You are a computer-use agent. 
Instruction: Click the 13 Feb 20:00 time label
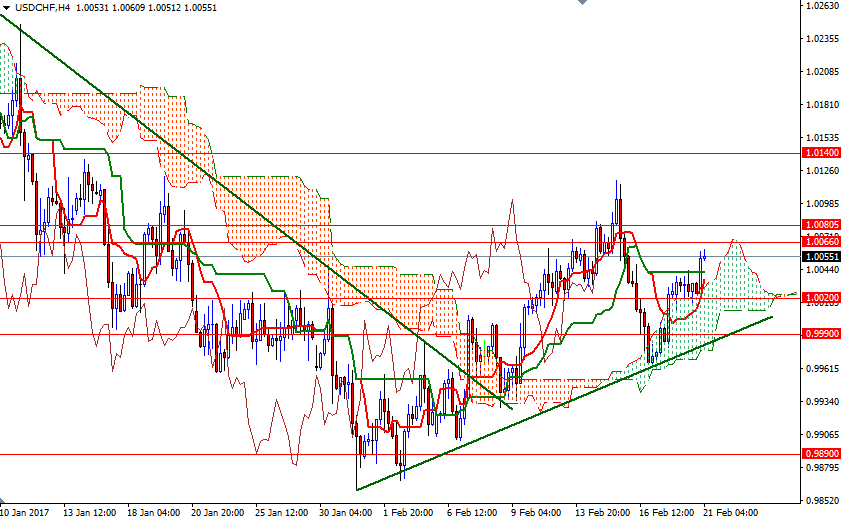coord(602,512)
